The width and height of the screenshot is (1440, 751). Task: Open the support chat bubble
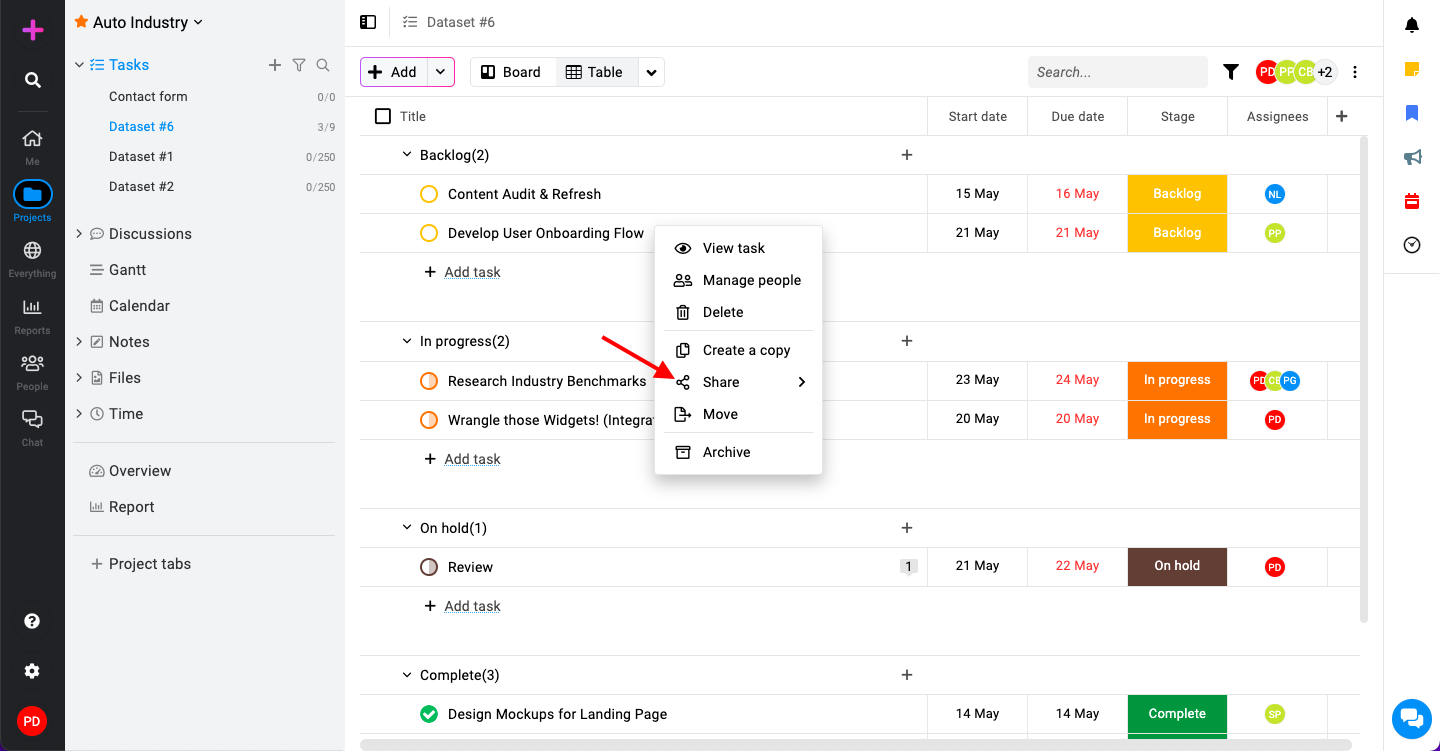[x=1412, y=718]
